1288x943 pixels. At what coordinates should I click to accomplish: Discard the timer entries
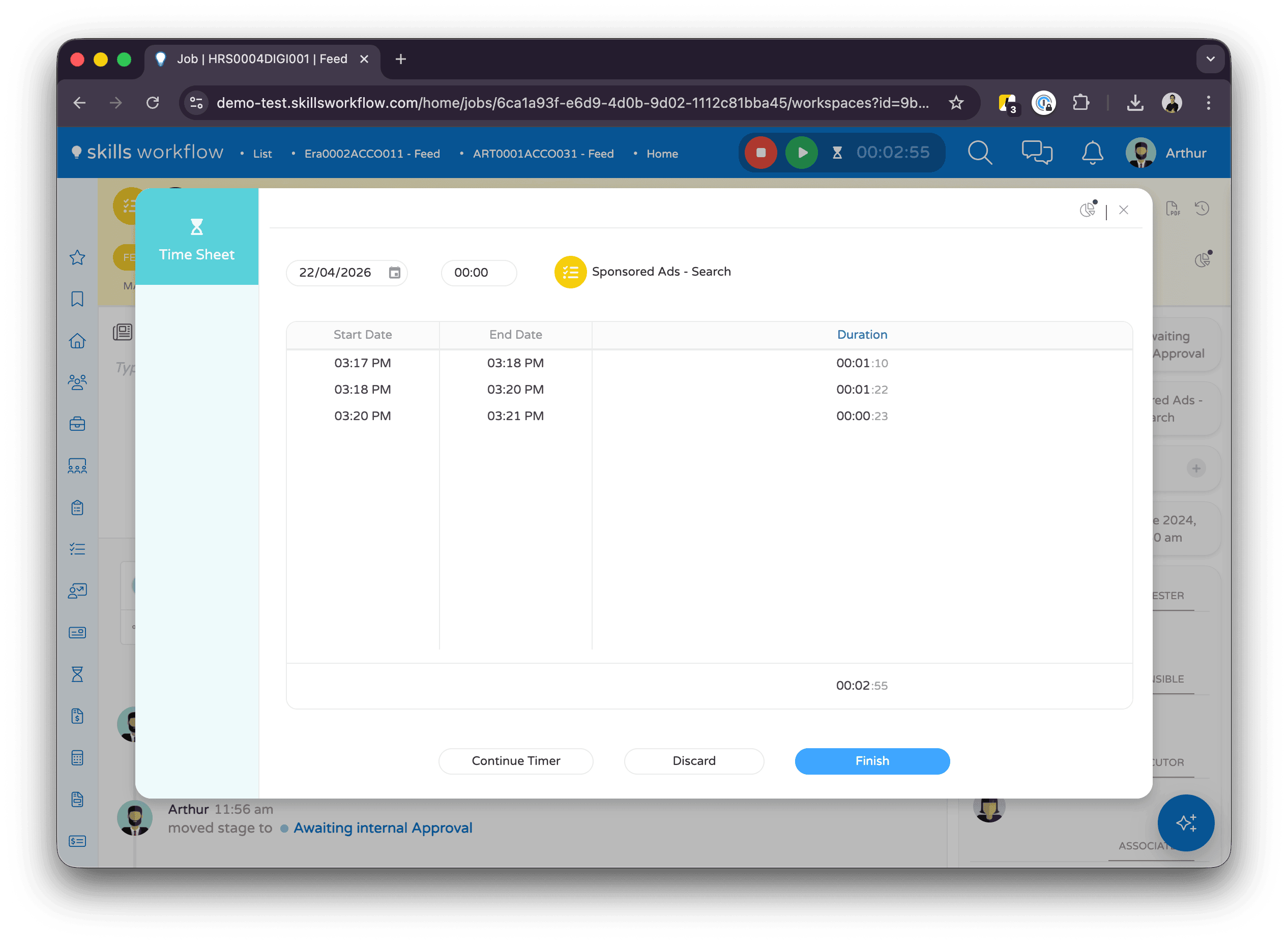[x=694, y=761]
